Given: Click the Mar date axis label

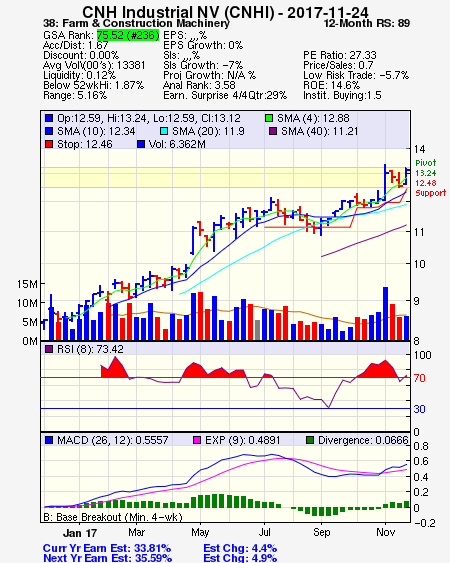Looking at the screenshot, I should pyautogui.click(x=136, y=532).
